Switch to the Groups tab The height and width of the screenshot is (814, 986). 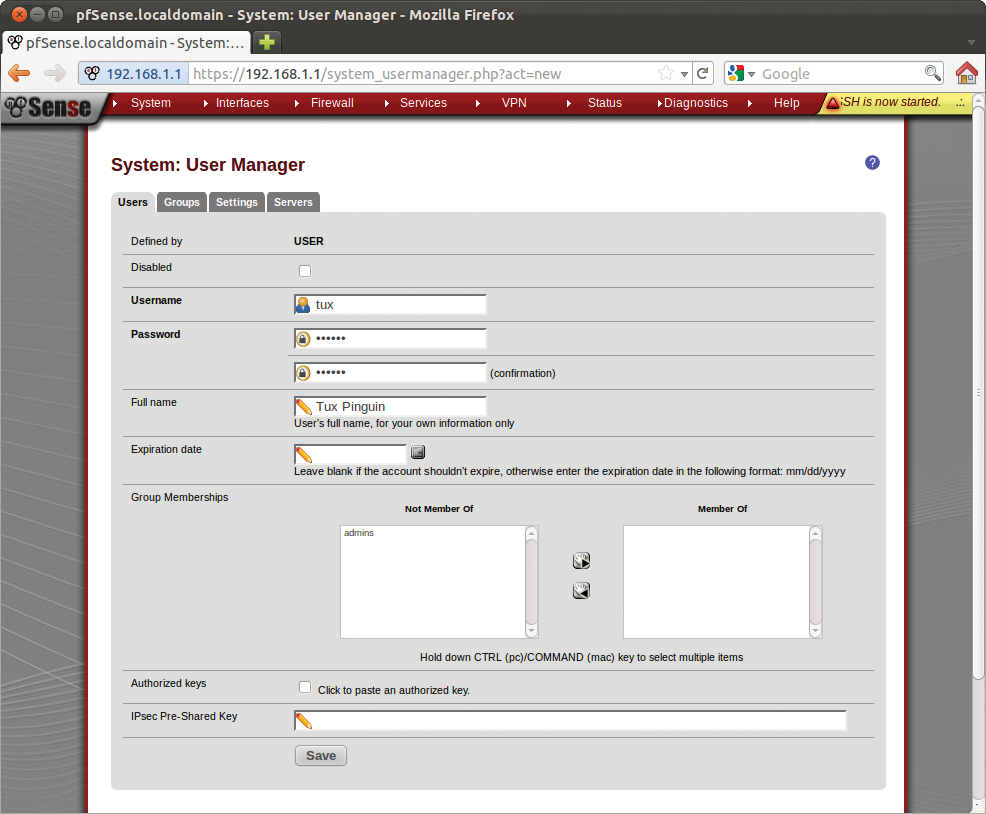[x=181, y=202]
